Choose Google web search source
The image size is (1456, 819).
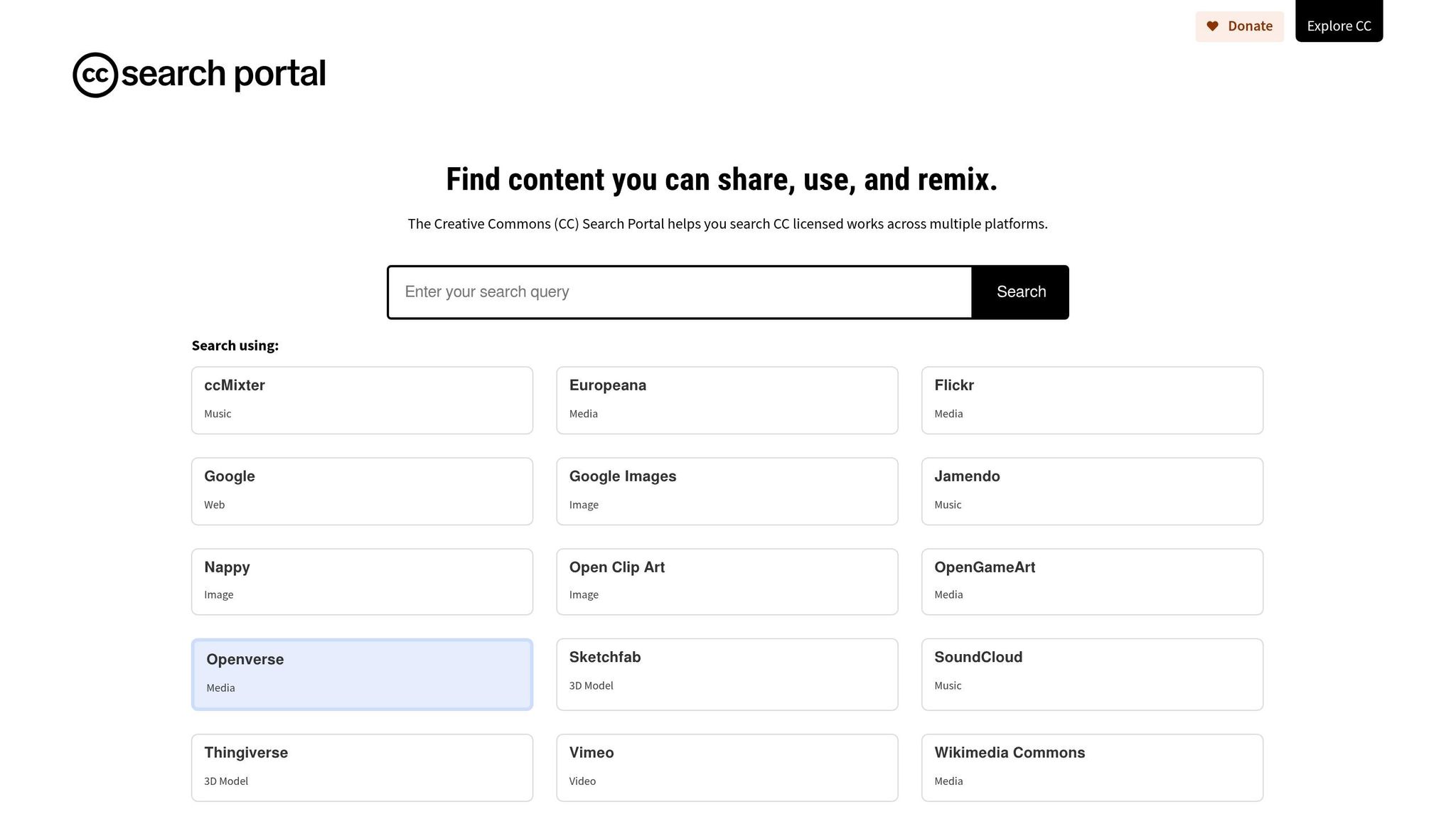(x=362, y=491)
